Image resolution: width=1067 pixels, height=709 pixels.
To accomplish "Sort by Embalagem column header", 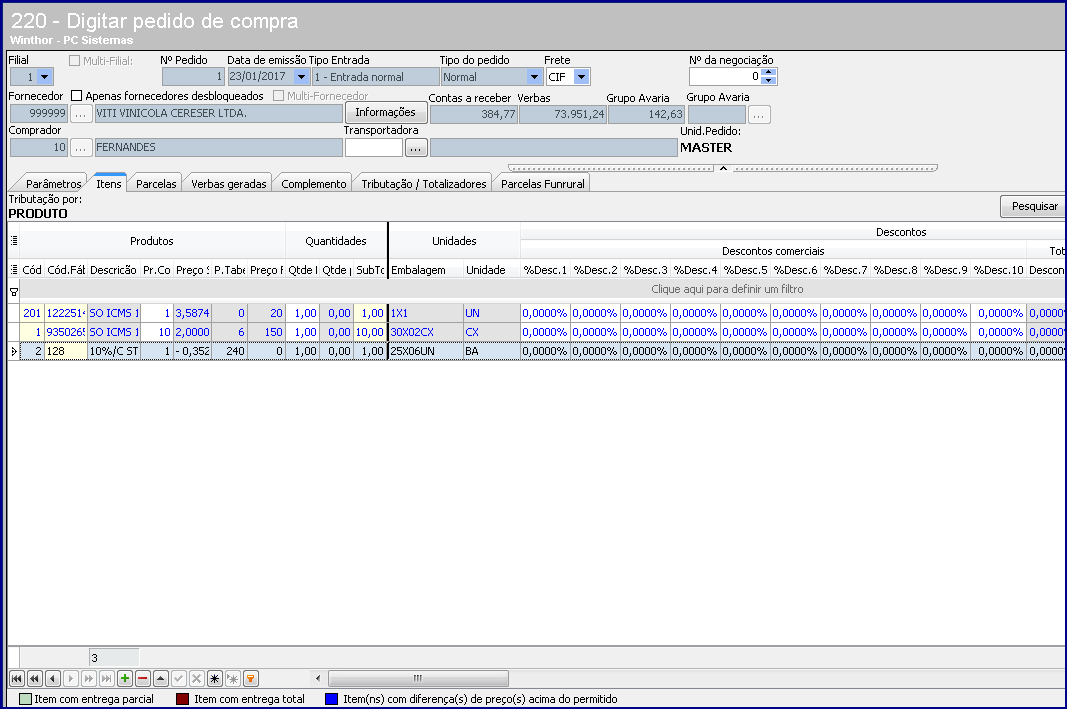I will point(426,270).
